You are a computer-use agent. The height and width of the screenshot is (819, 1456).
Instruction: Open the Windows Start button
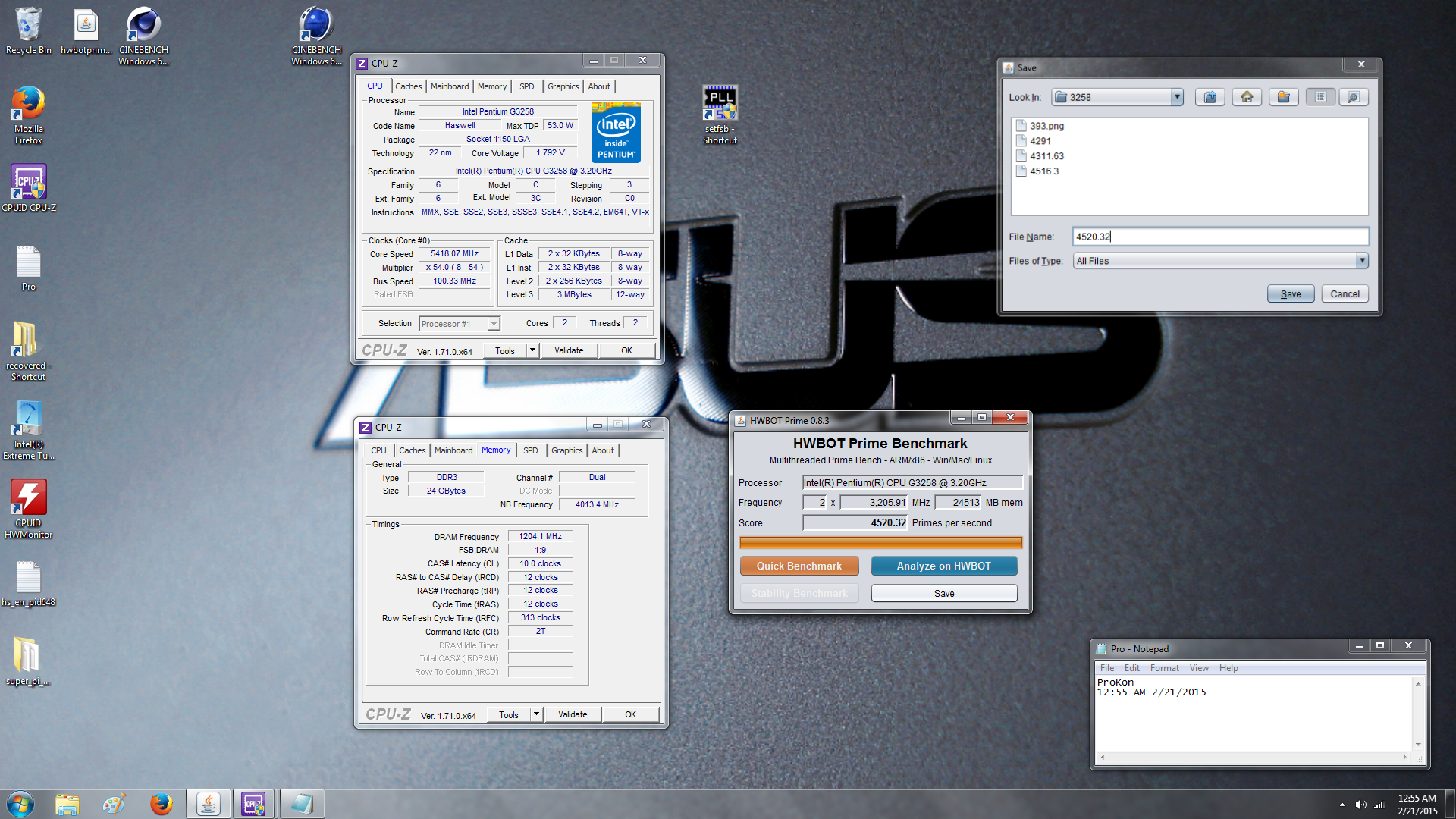(20, 804)
